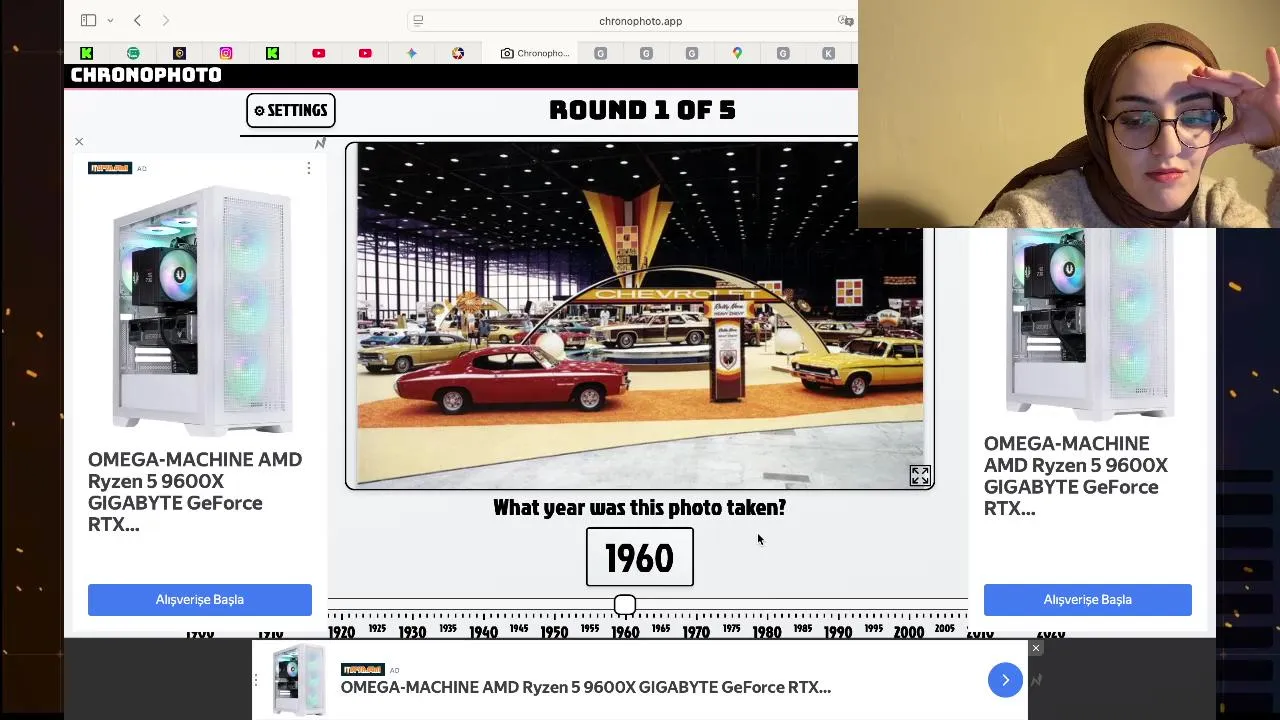Click 1920 on the year timeline
The width and height of the screenshot is (1280, 720).
[341, 632]
